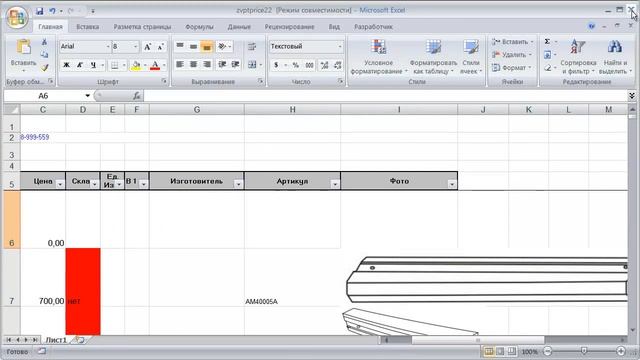Image resolution: width=640 pixels, height=360 pixels.
Task: Copy the selection to clipboard
Action: (x=44, y=54)
